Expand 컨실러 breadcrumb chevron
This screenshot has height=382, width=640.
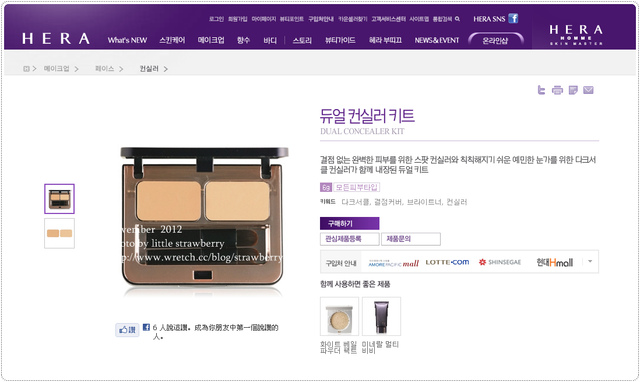(x=165, y=69)
